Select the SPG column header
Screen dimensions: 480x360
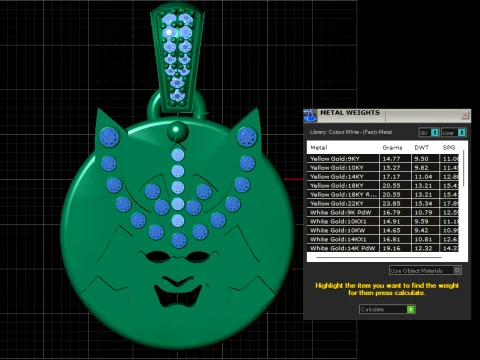click(449, 148)
